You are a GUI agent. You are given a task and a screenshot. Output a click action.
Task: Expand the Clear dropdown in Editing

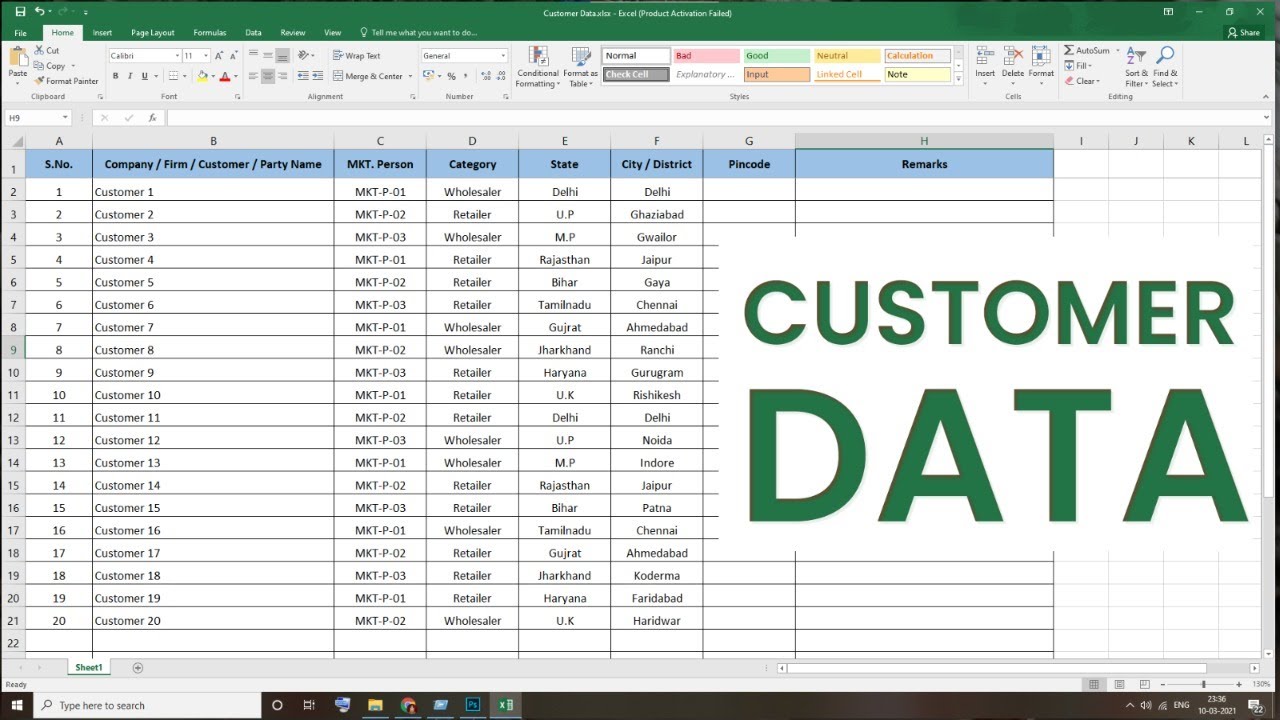pos(1098,81)
